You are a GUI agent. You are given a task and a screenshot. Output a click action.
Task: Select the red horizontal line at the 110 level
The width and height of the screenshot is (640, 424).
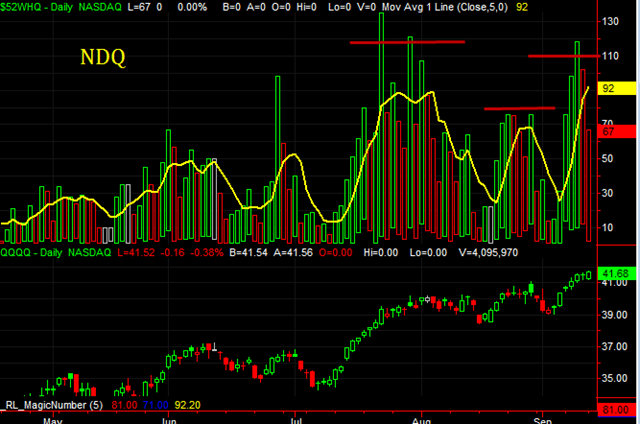click(x=563, y=56)
